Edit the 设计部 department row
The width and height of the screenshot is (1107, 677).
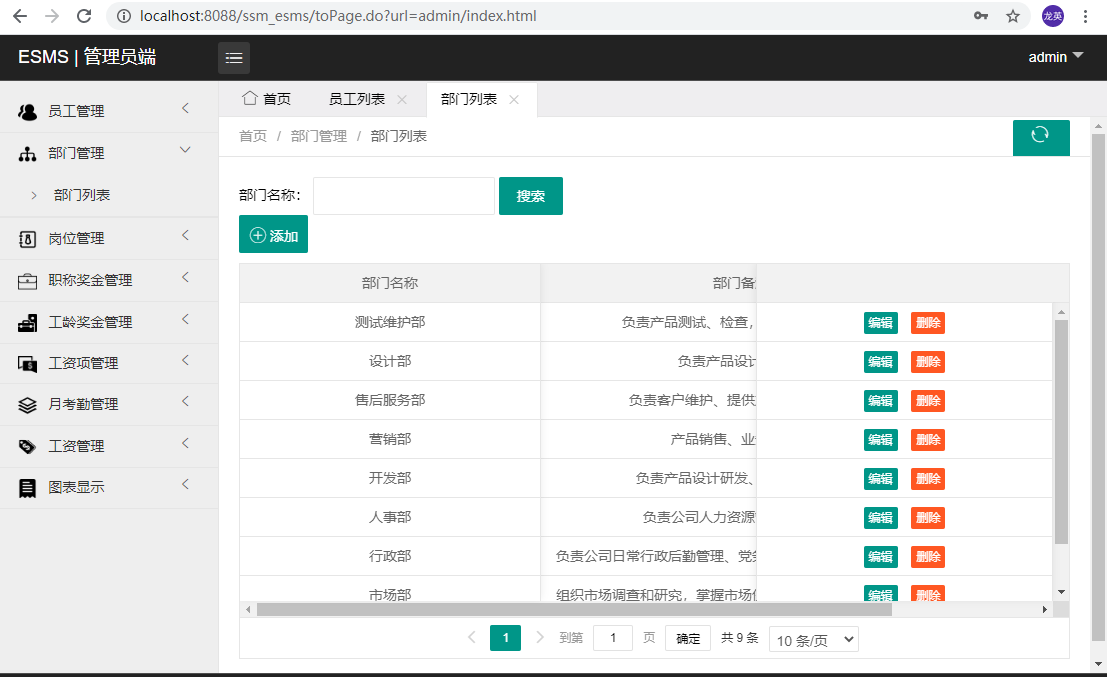(880, 362)
